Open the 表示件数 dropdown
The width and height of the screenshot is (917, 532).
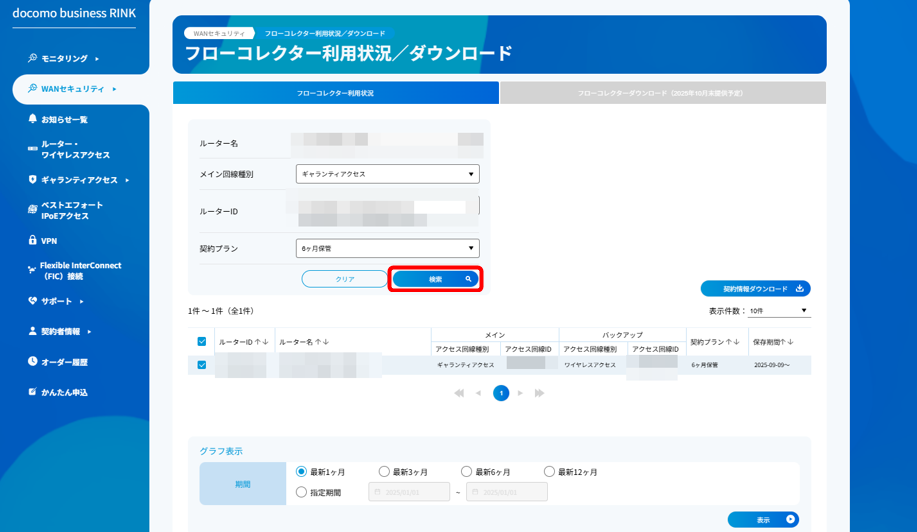(778, 311)
